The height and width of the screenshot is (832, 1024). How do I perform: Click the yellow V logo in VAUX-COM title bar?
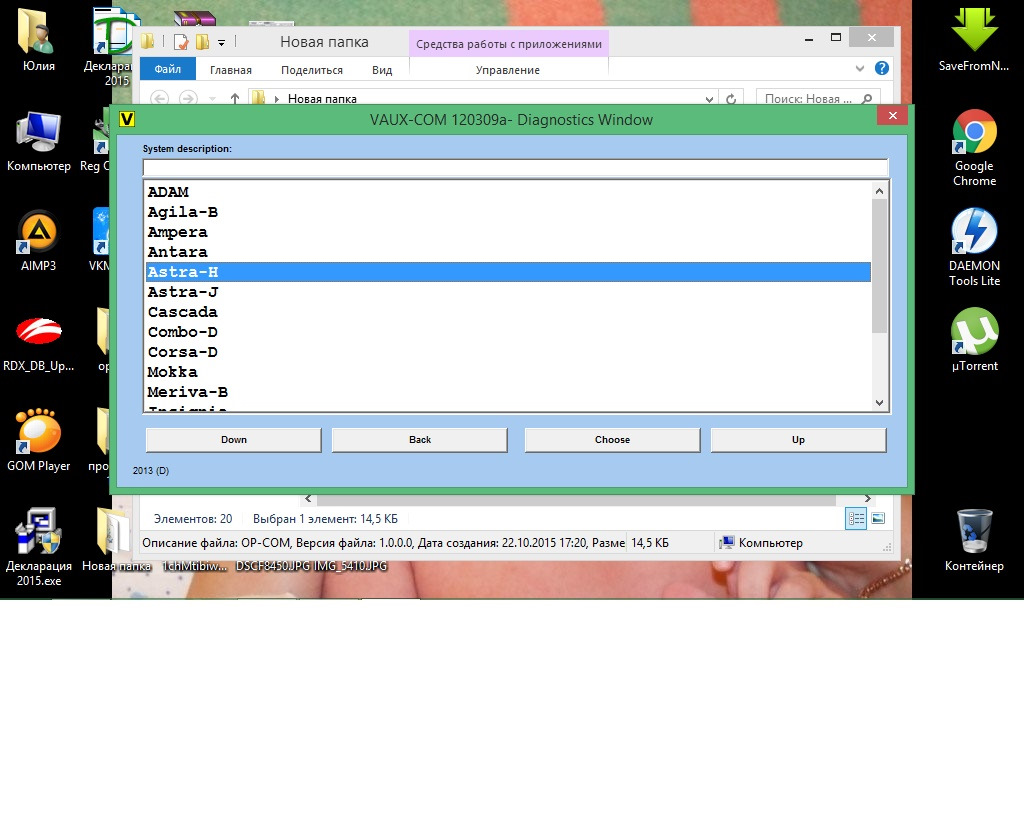pos(127,119)
